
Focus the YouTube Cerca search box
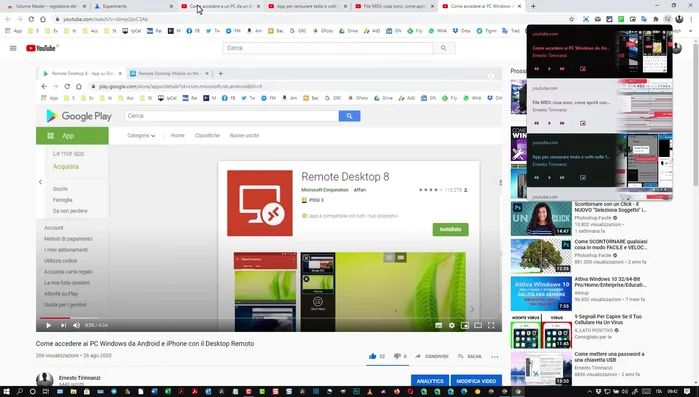click(328, 48)
